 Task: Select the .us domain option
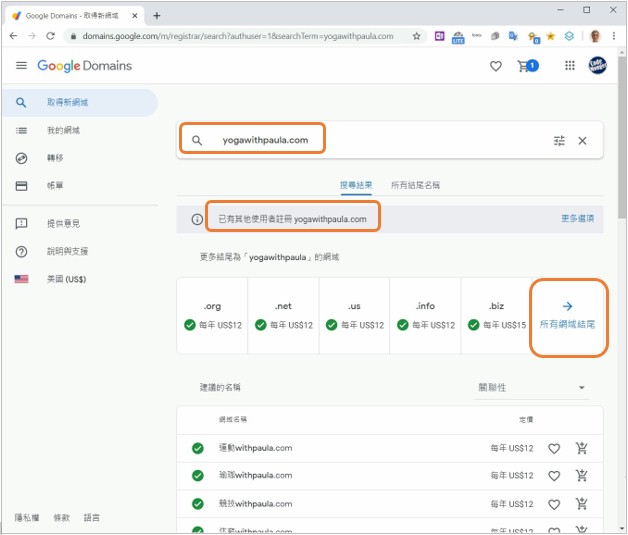(354, 316)
